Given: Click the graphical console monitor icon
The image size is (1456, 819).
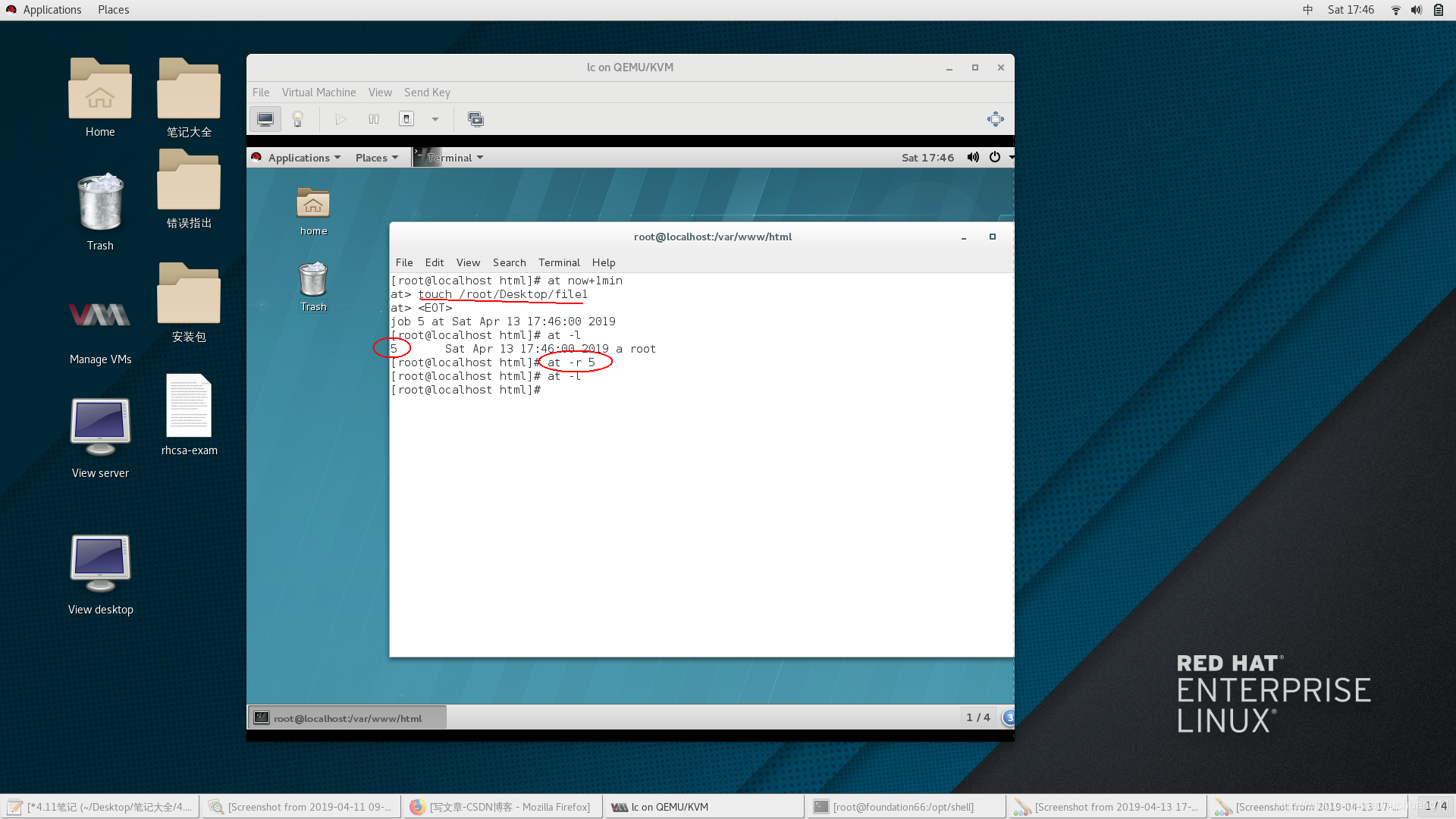Looking at the screenshot, I should coord(265,119).
